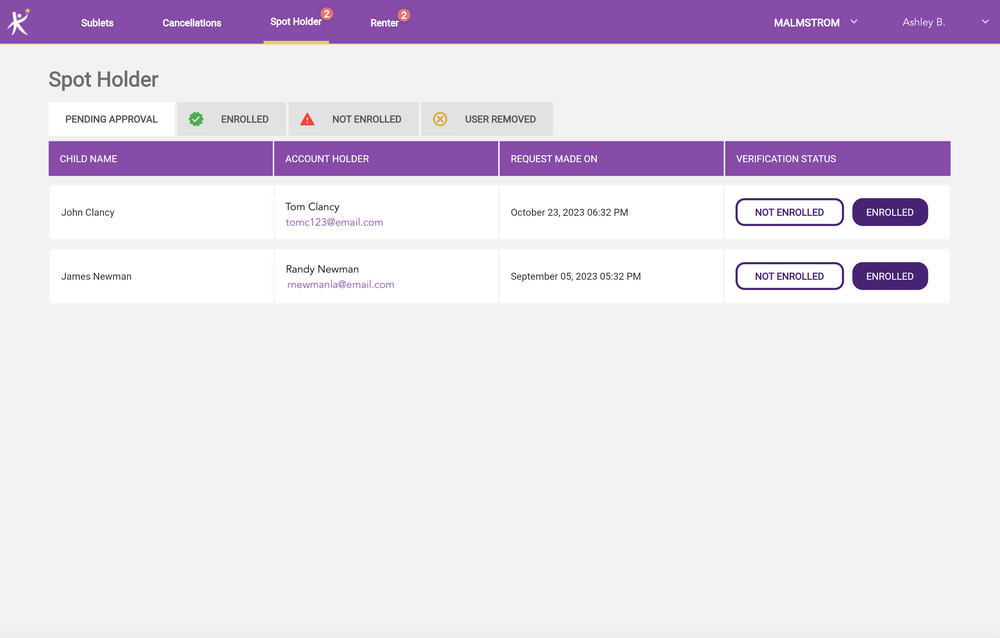Click the green checkmark Enrolled icon
The image size is (1000, 638).
click(196, 119)
